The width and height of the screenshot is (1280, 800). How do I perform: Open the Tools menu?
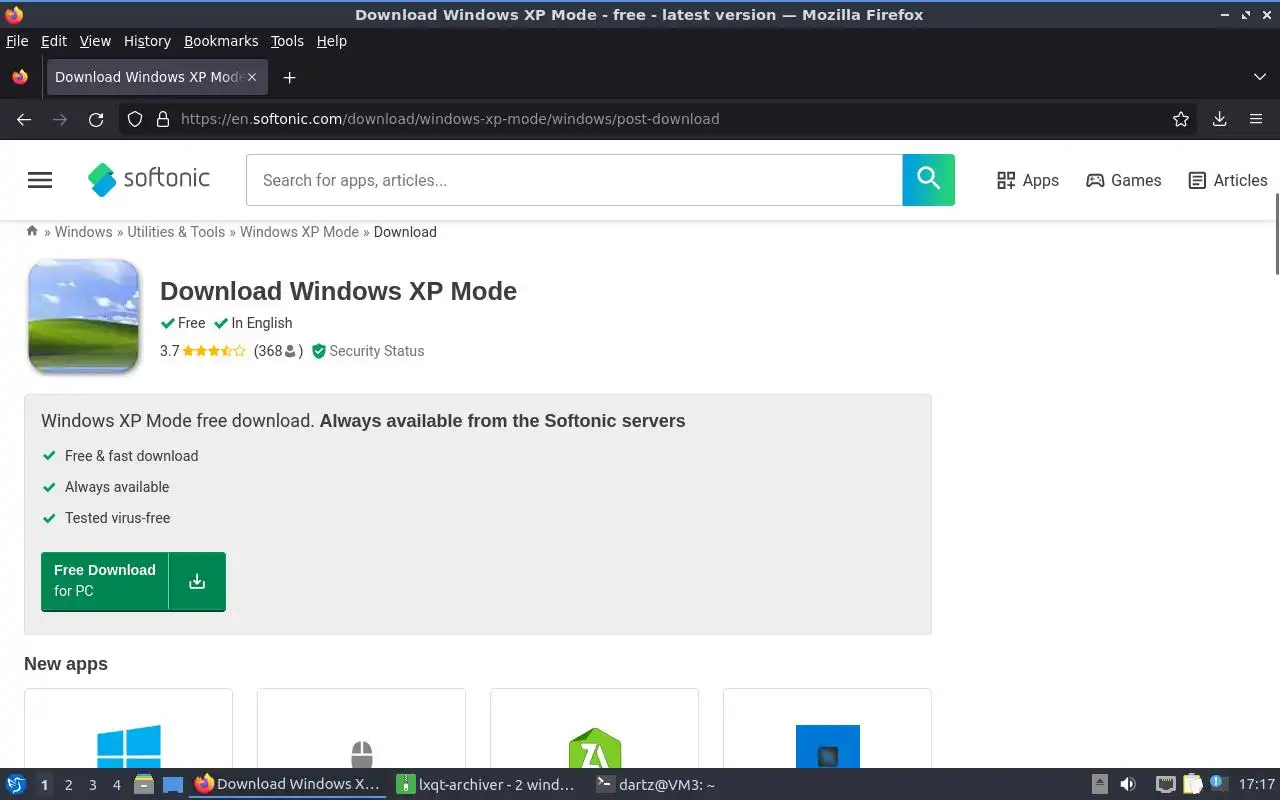pyautogui.click(x=287, y=41)
